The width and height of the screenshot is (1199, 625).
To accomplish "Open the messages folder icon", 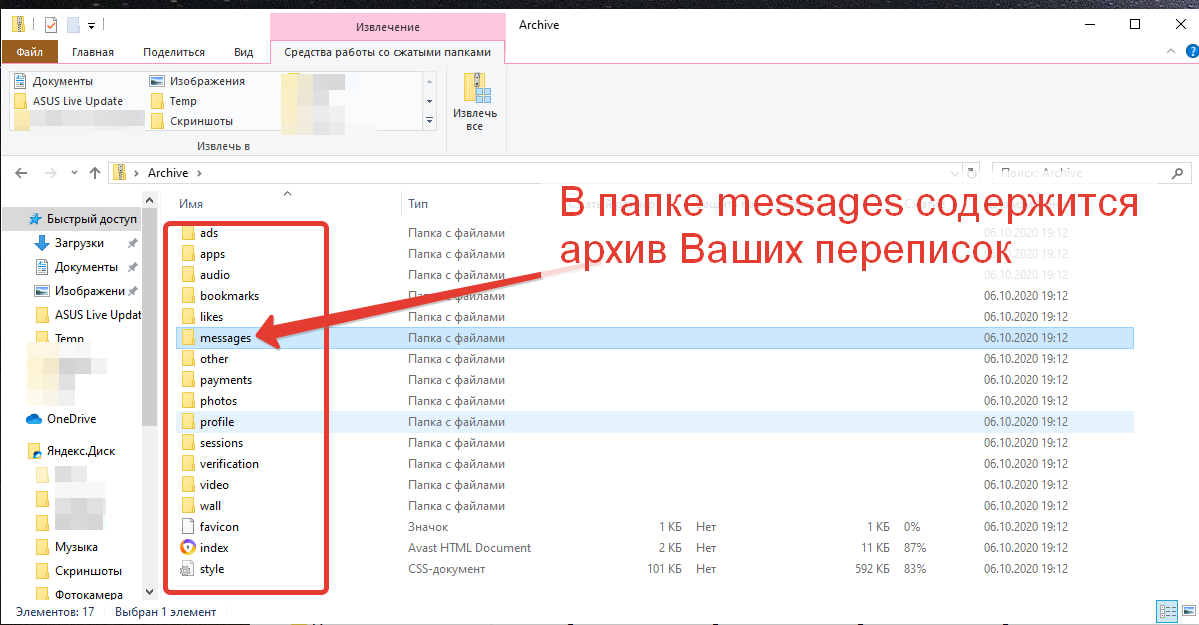I will (188, 337).
